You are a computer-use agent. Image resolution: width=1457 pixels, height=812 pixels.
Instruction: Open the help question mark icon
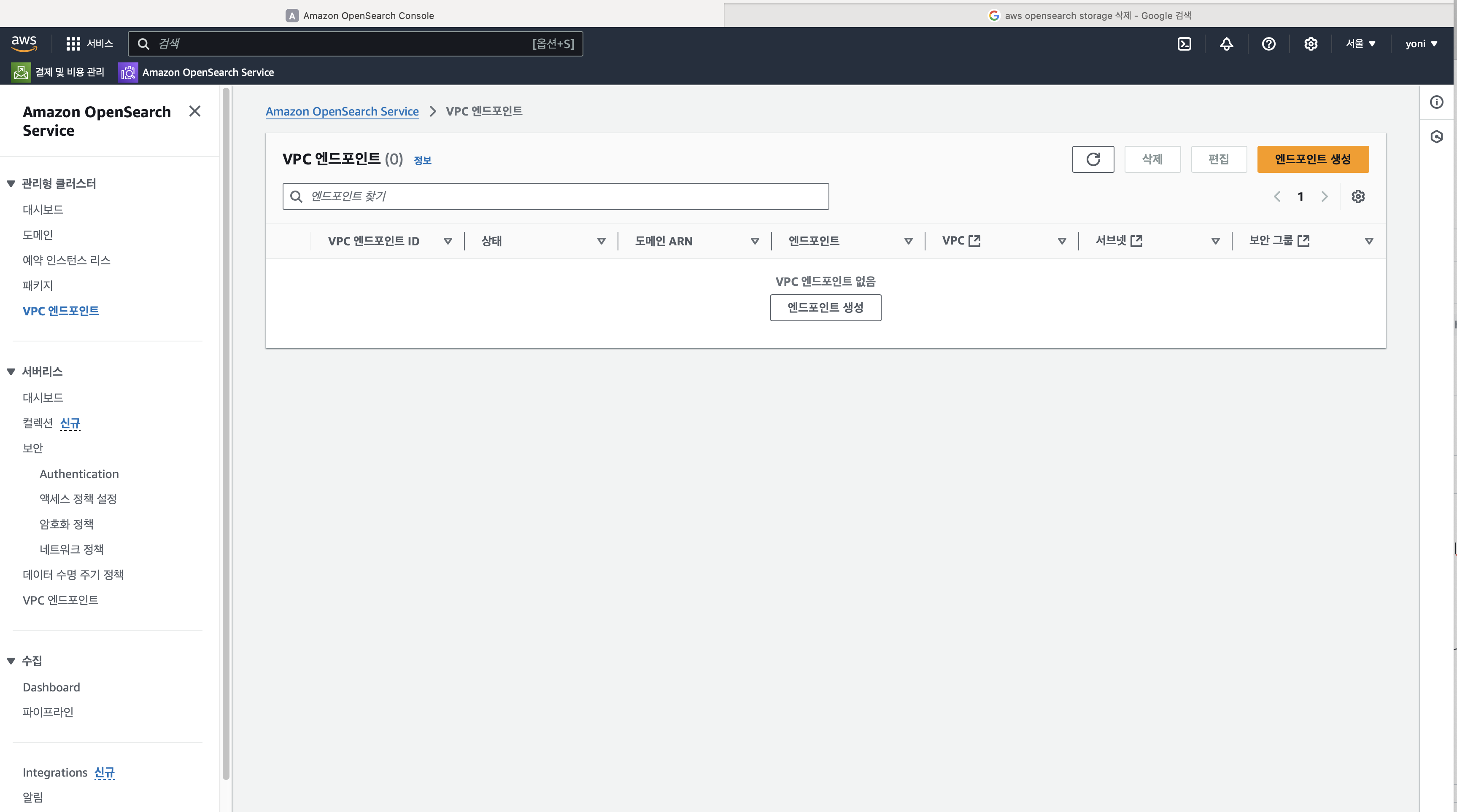(x=1269, y=43)
